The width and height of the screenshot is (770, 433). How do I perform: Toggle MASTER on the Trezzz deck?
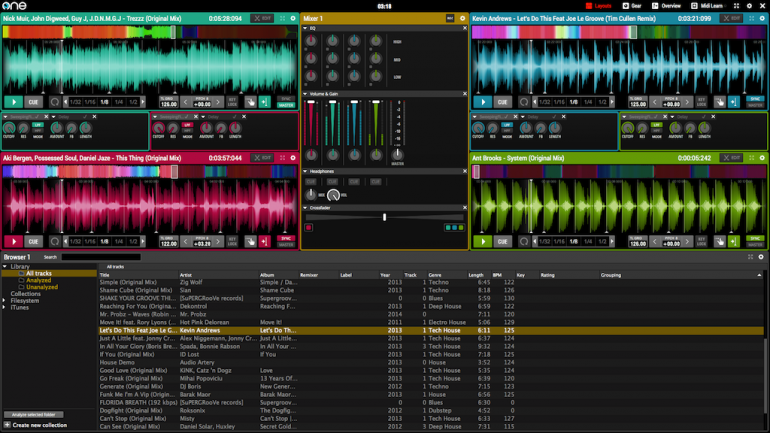(x=286, y=105)
